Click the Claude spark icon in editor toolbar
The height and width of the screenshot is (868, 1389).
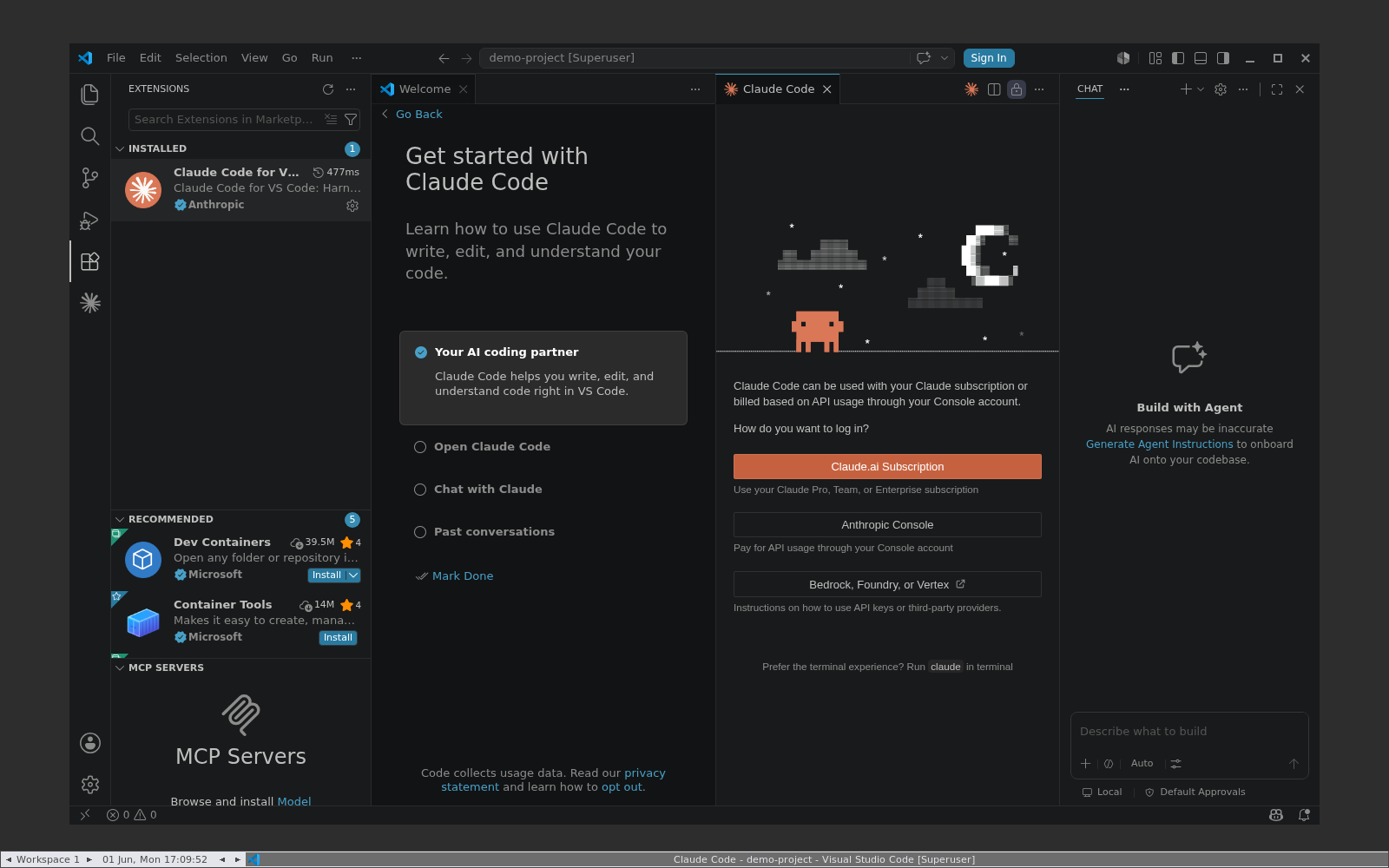[971, 89]
